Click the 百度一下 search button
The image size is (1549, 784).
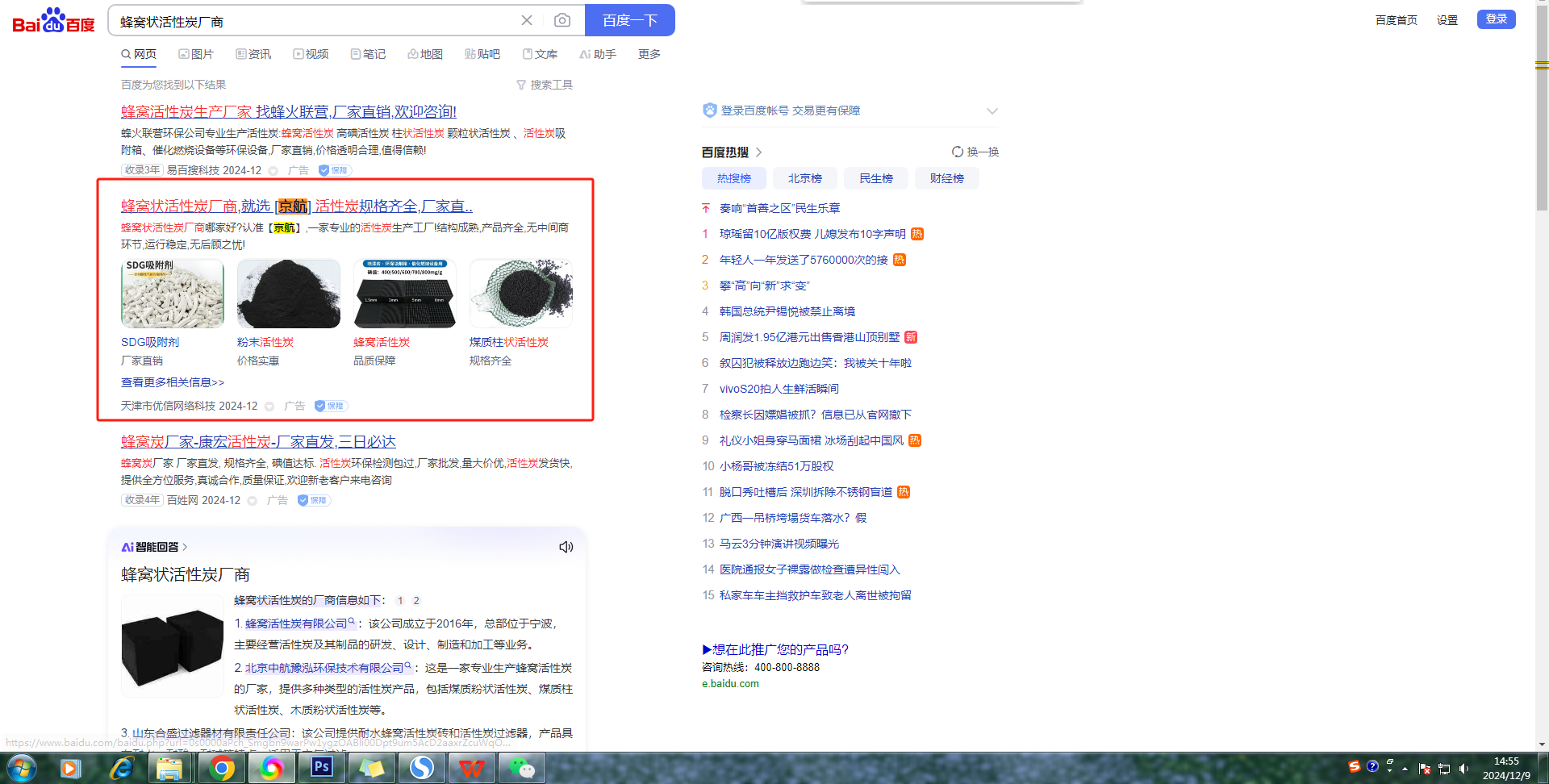[630, 20]
